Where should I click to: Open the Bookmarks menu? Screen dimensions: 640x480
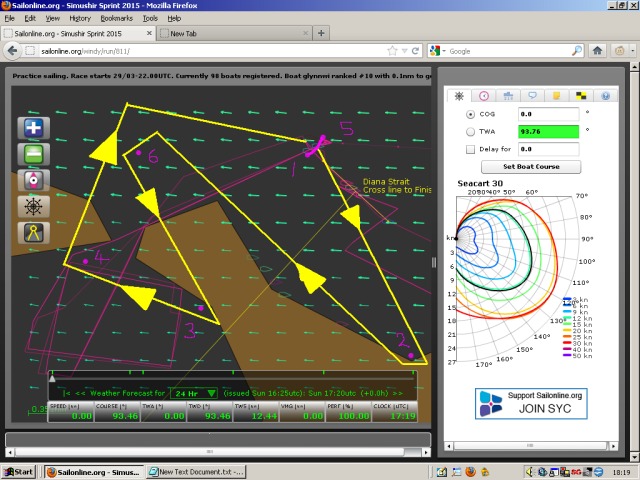(117, 18)
